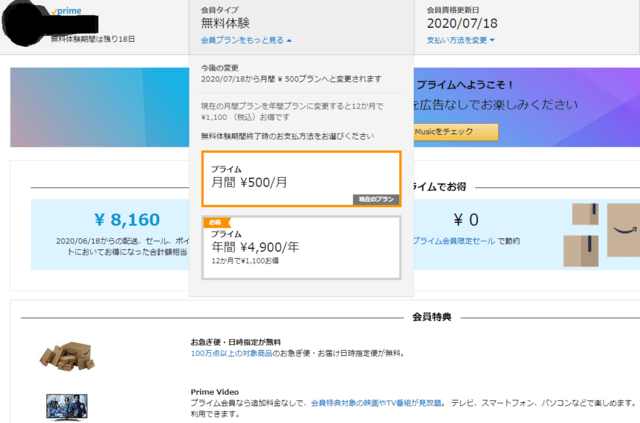Viewport: 640px width, 423px height.
Task: Click the Amazon smile package image
Action: (x=623, y=230)
